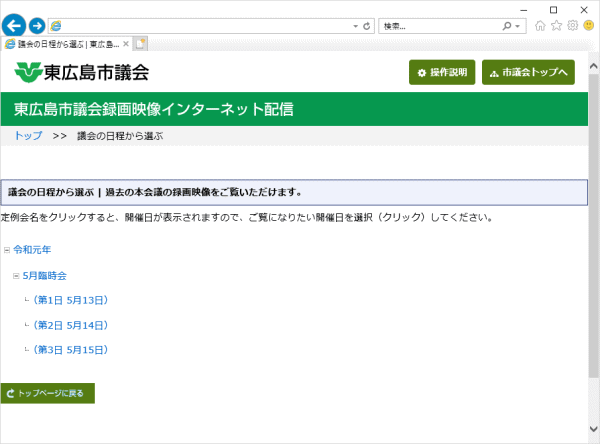
Task: Click the 東広島市議会 logo
Action: (x=82, y=72)
